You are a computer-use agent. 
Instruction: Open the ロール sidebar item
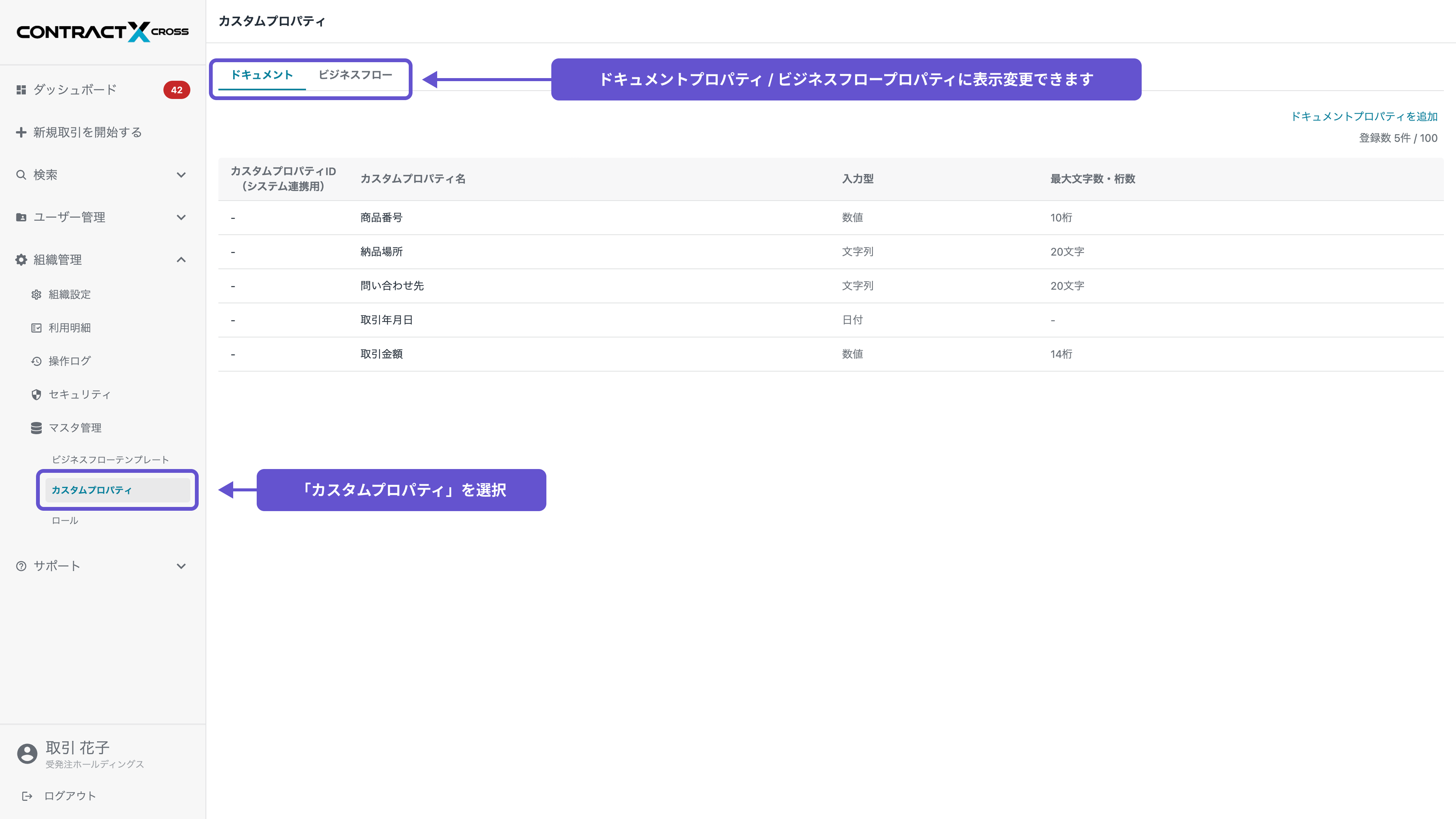65,521
